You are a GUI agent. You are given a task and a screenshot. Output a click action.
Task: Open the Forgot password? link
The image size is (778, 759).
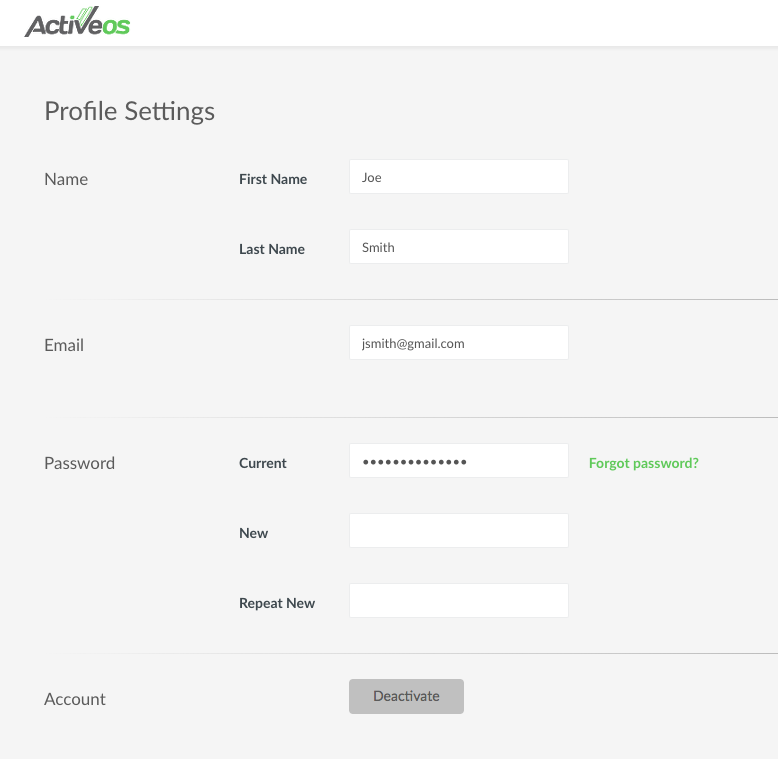644,463
